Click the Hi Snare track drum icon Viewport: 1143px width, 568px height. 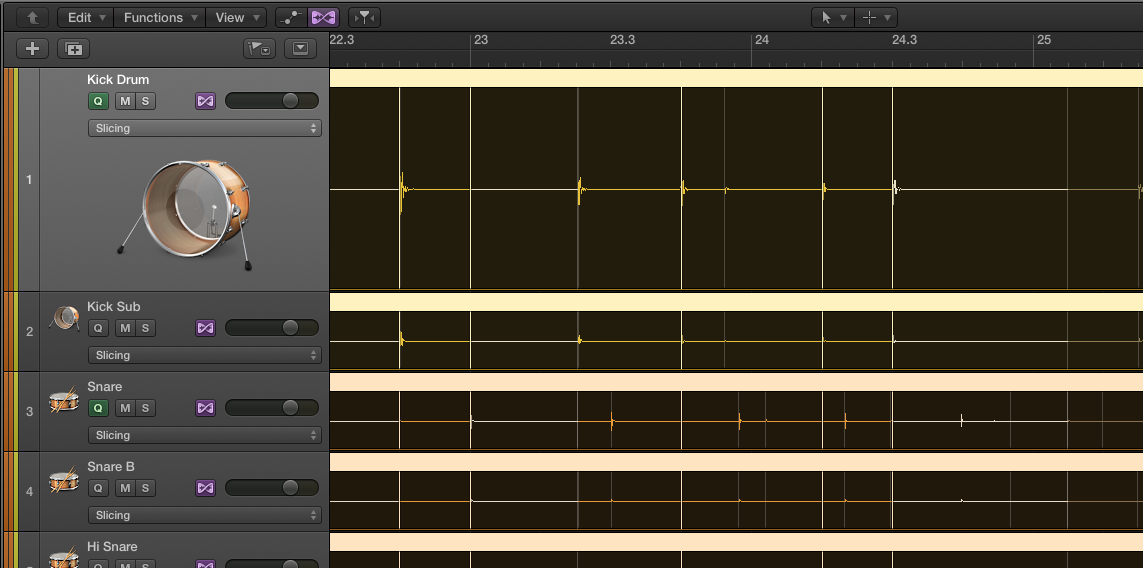coord(64,558)
